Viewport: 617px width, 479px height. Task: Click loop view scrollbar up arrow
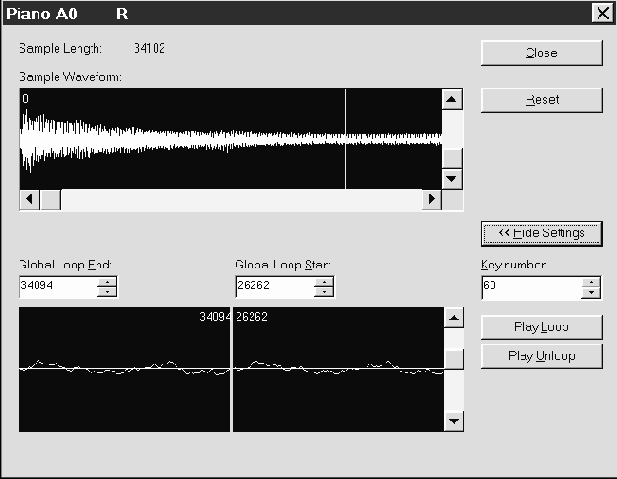pos(454,317)
